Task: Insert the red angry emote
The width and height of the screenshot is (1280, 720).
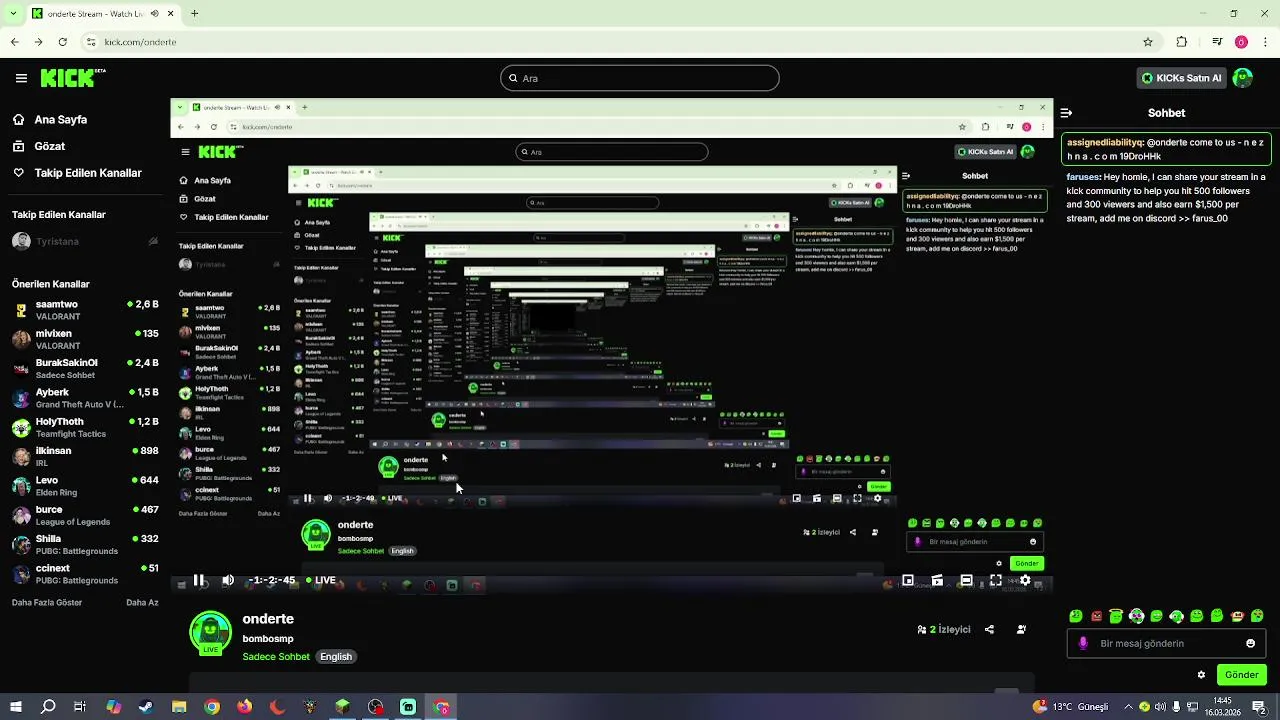Action: tap(1096, 616)
